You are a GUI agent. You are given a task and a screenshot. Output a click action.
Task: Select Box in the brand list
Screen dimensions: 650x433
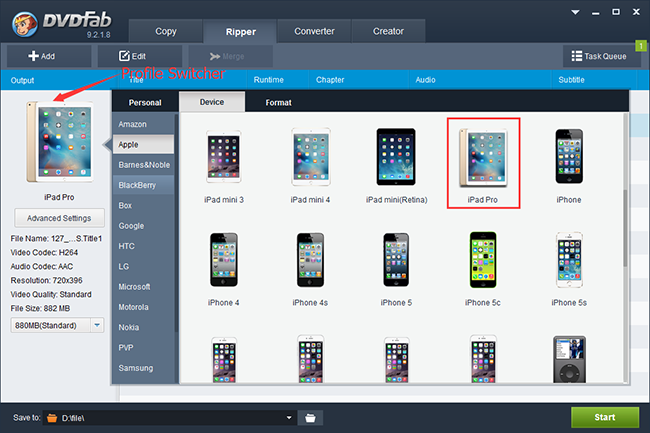[143, 205]
